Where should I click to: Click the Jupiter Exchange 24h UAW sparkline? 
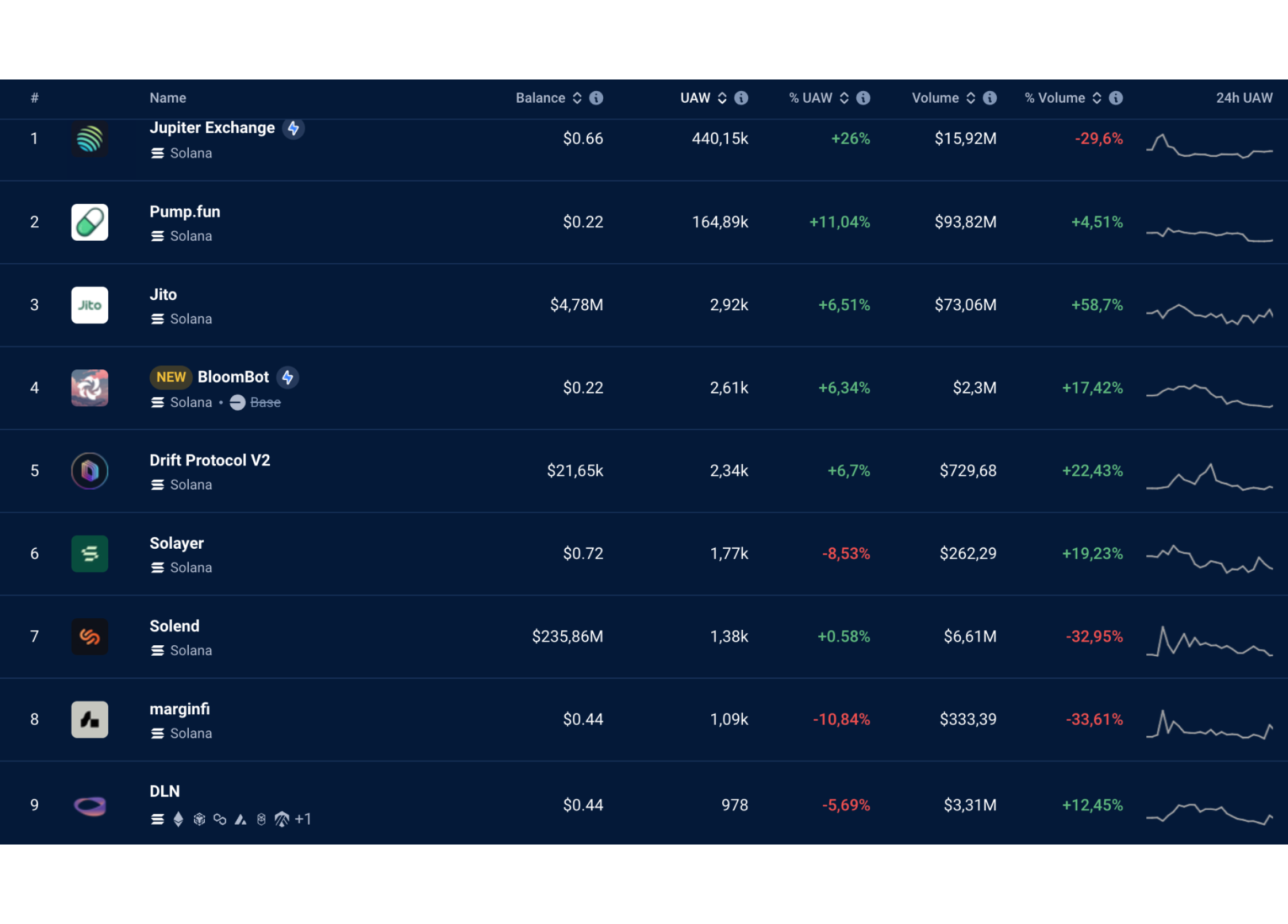(1209, 145)
